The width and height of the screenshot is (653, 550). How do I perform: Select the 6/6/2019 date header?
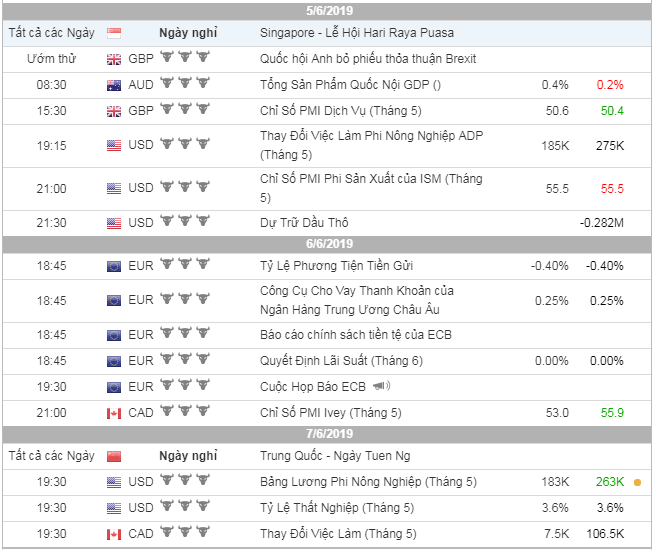pos(326,244)
